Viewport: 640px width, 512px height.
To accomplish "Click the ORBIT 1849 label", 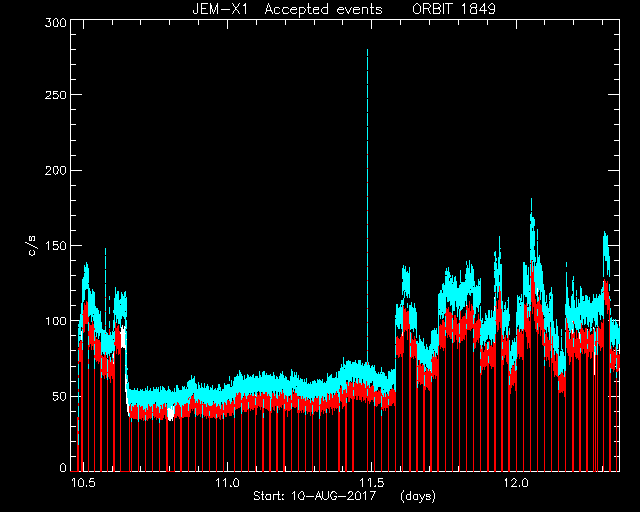I will click(454, 9).
